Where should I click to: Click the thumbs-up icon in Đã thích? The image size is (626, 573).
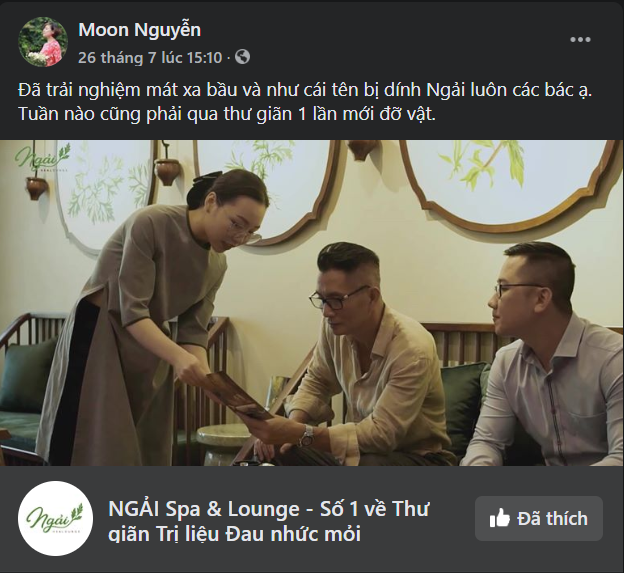[499, 519]
